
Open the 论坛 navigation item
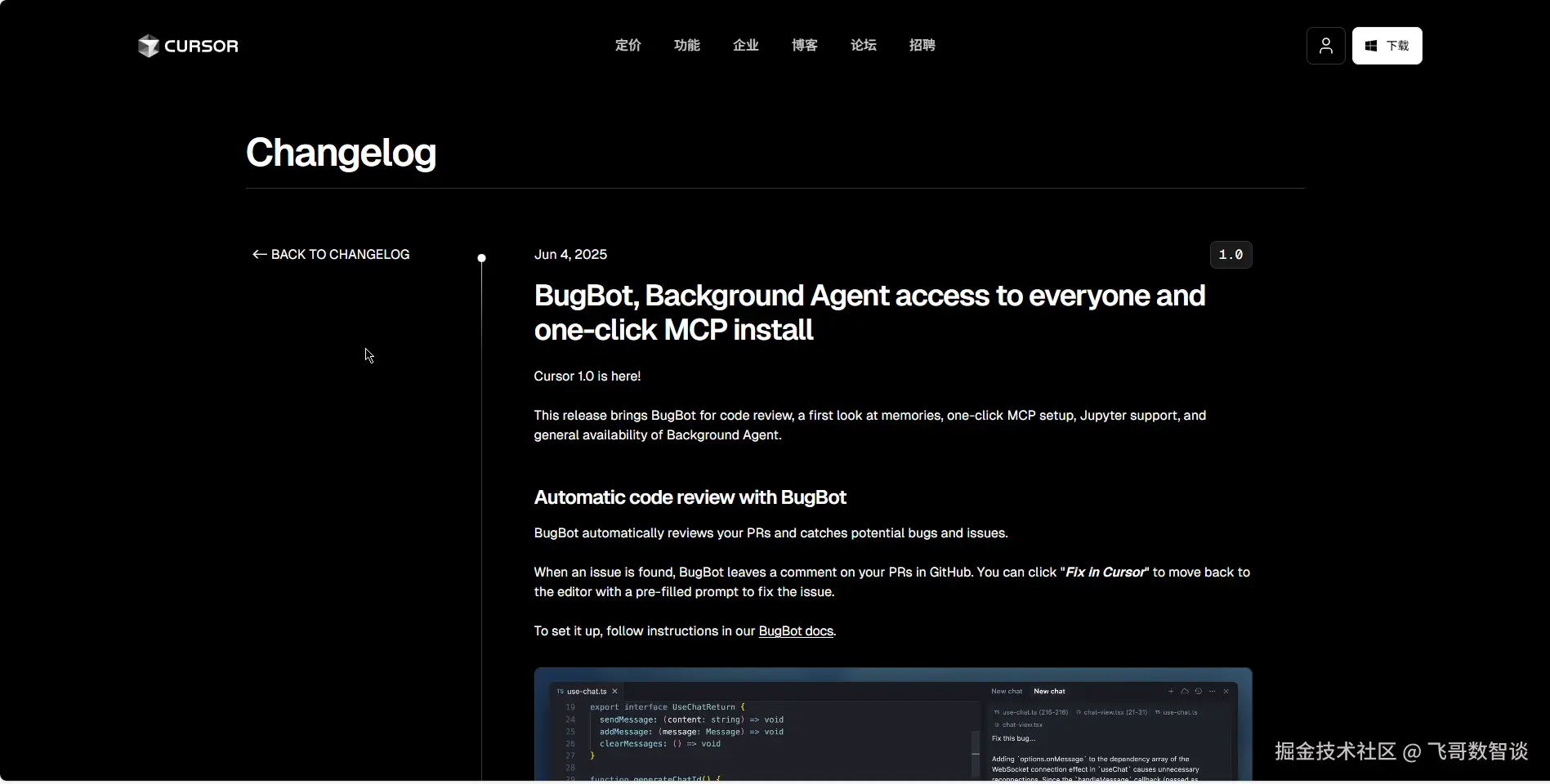pyautogui.click(x=864, y=46)
